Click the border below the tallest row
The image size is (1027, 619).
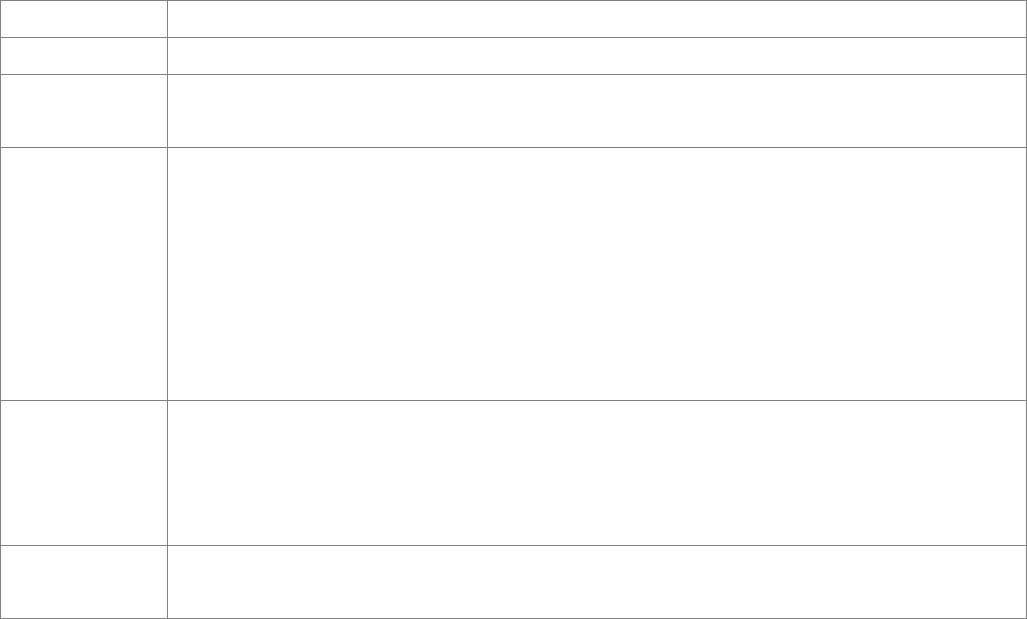tap(514, 400)
